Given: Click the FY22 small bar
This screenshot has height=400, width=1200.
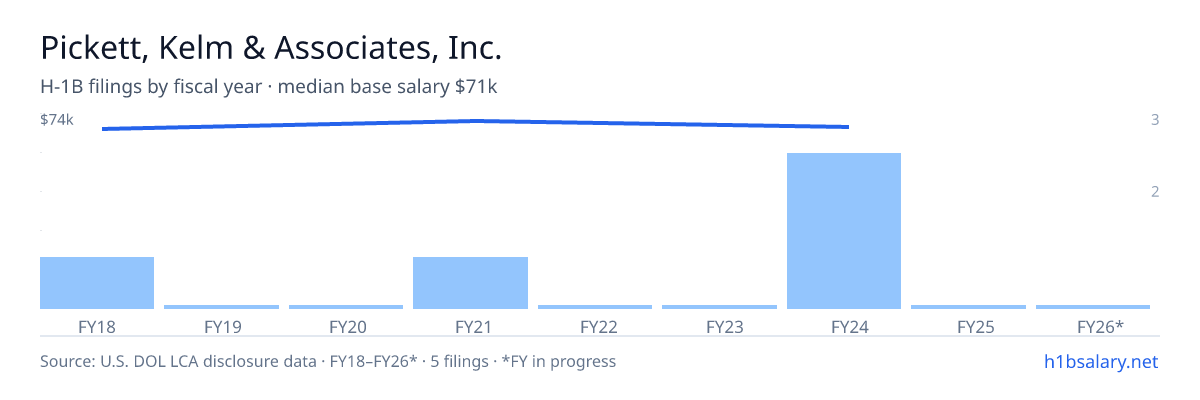Looking at the screenshot, I should (x=595, y=307).
